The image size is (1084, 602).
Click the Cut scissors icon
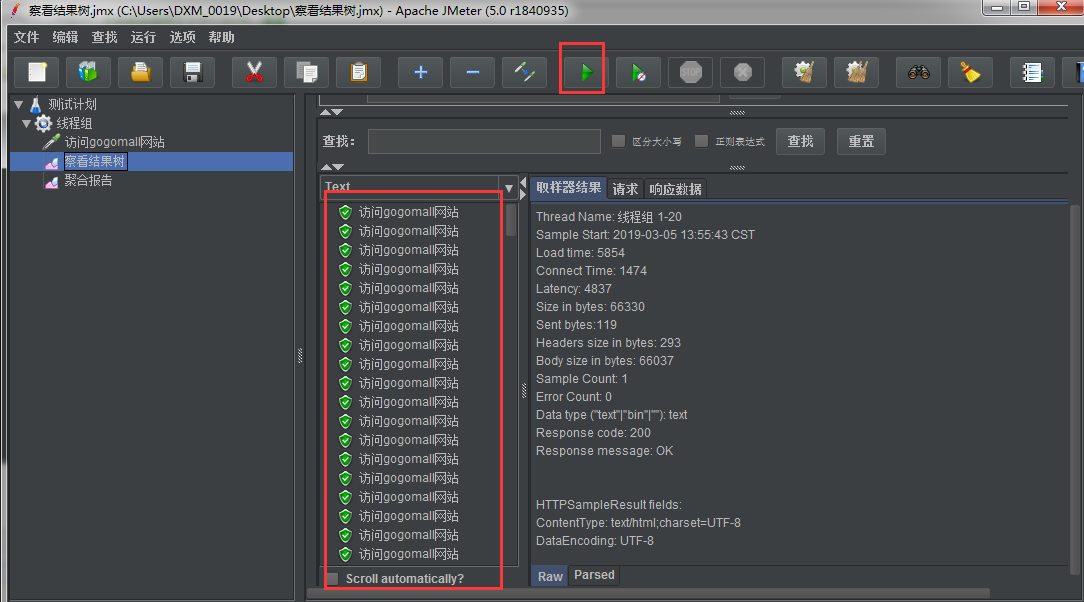(x=254, y=72)
